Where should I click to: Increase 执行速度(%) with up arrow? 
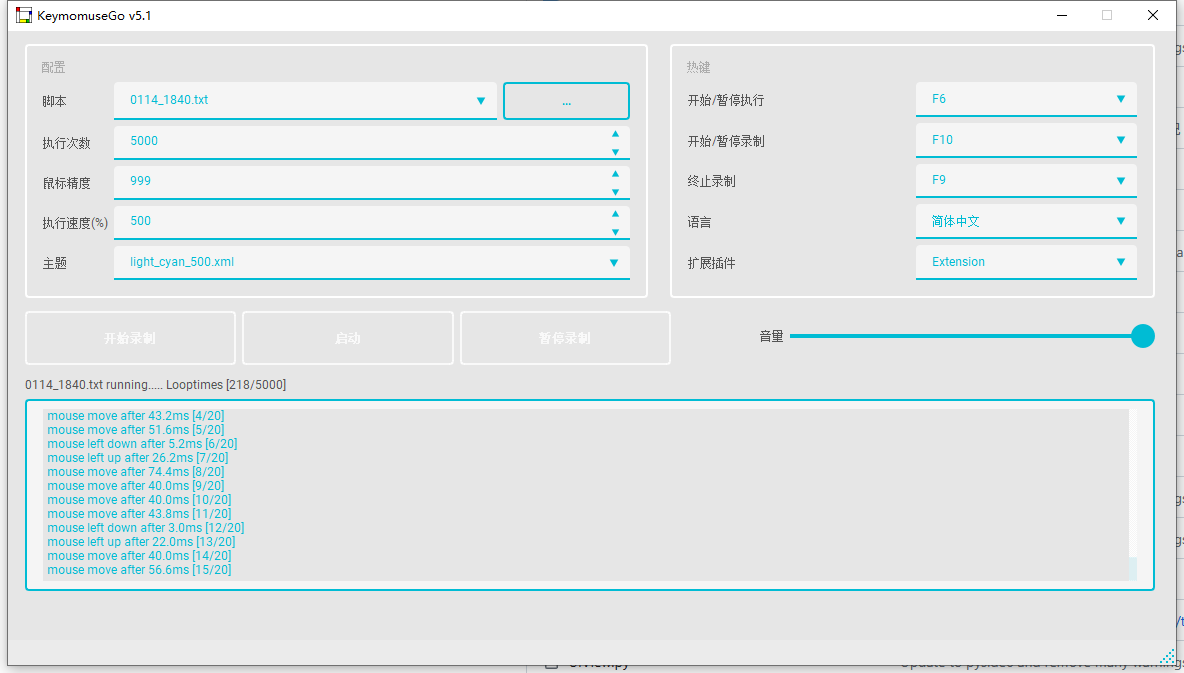click(x=615, y=214)
